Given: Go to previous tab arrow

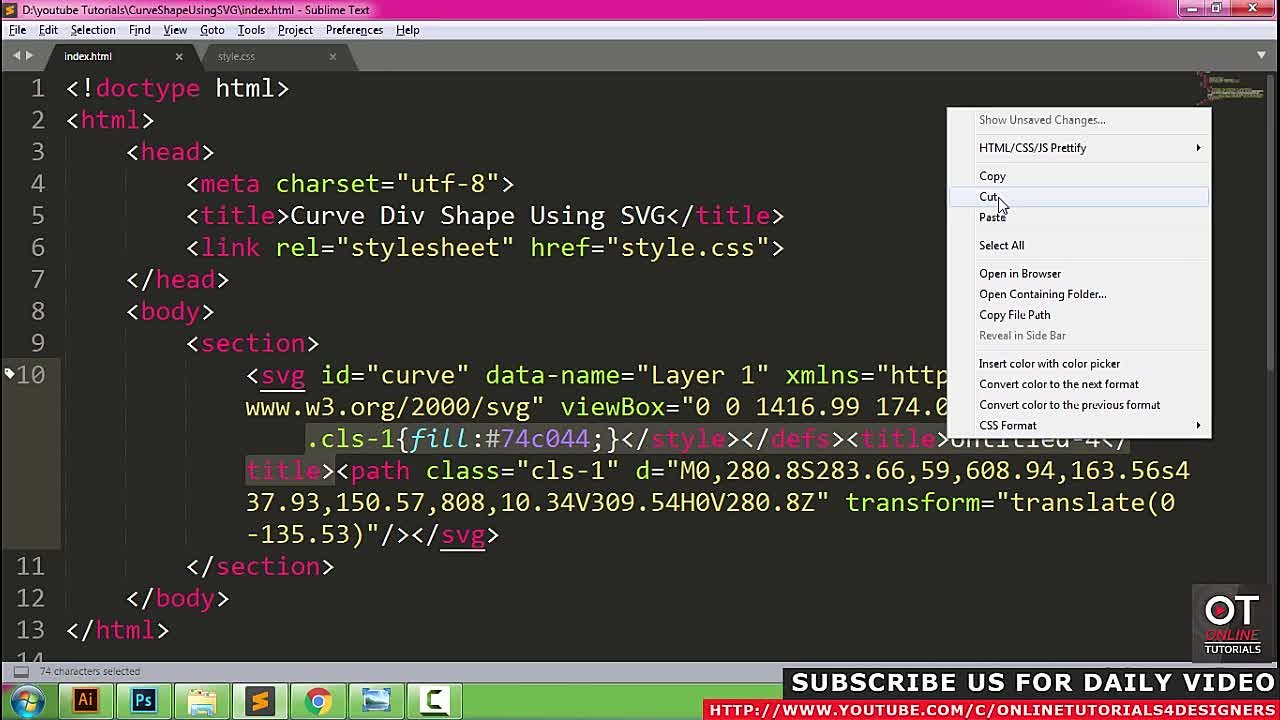Looking at the screenshot, I should (16, 56).
